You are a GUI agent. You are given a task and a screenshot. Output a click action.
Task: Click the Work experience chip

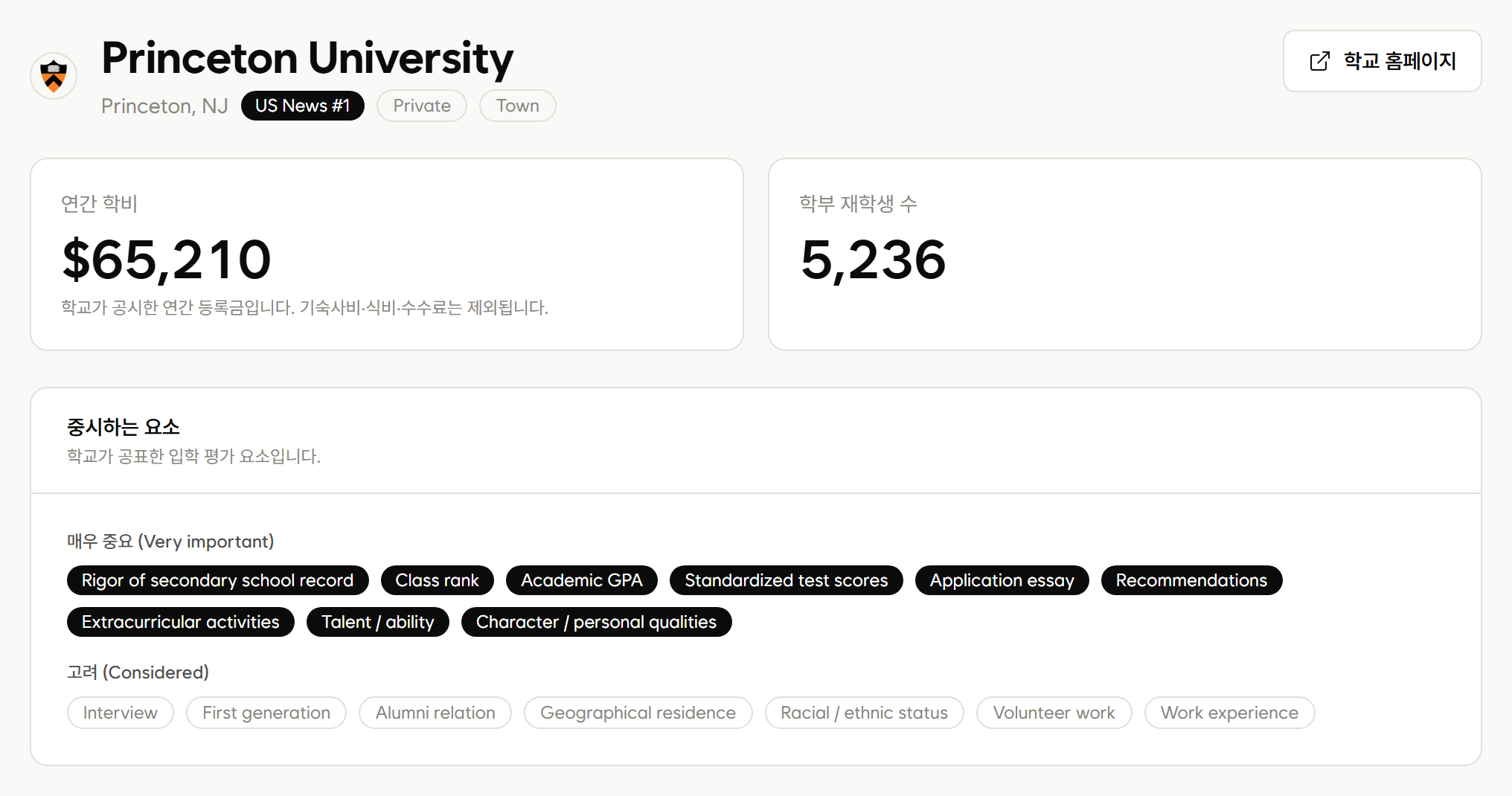tap(1229, 713)
